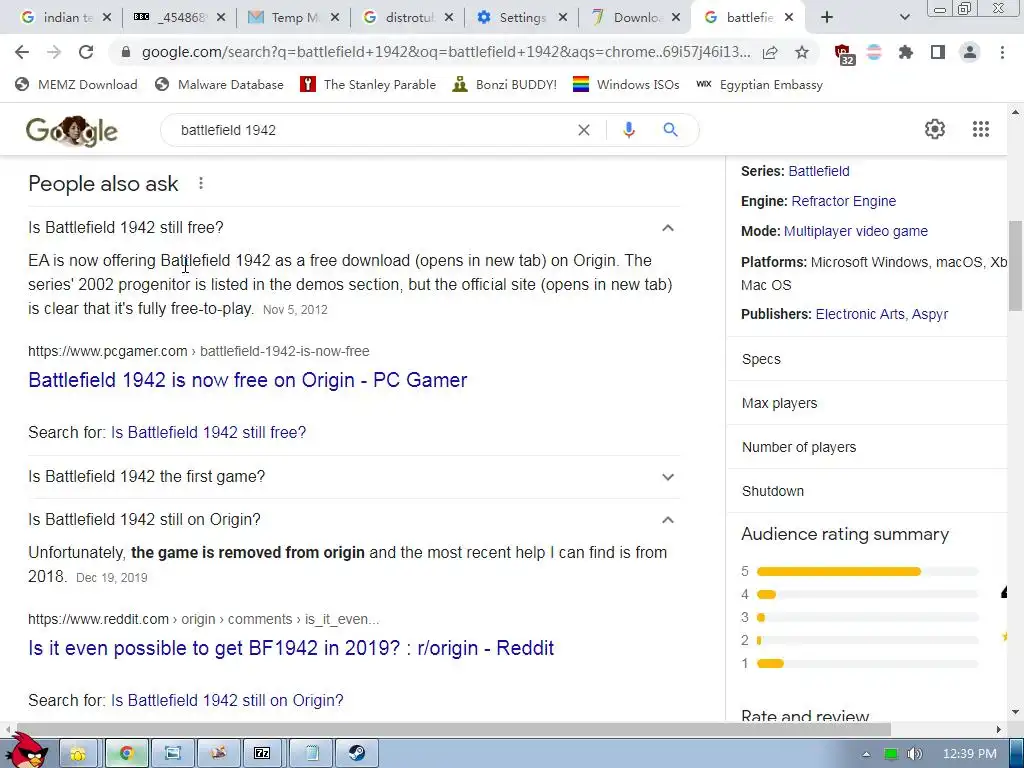Open the ad blocker extension showing 32
Viewport: 1024px width, 768px height.
(843, 54)
